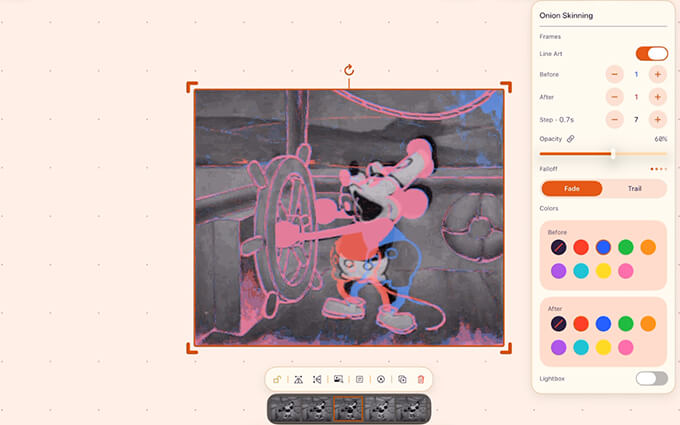Viewport: 680px width, 425px height.
Task: Choose the purple swatch under Before
Action: pos(559,271)
